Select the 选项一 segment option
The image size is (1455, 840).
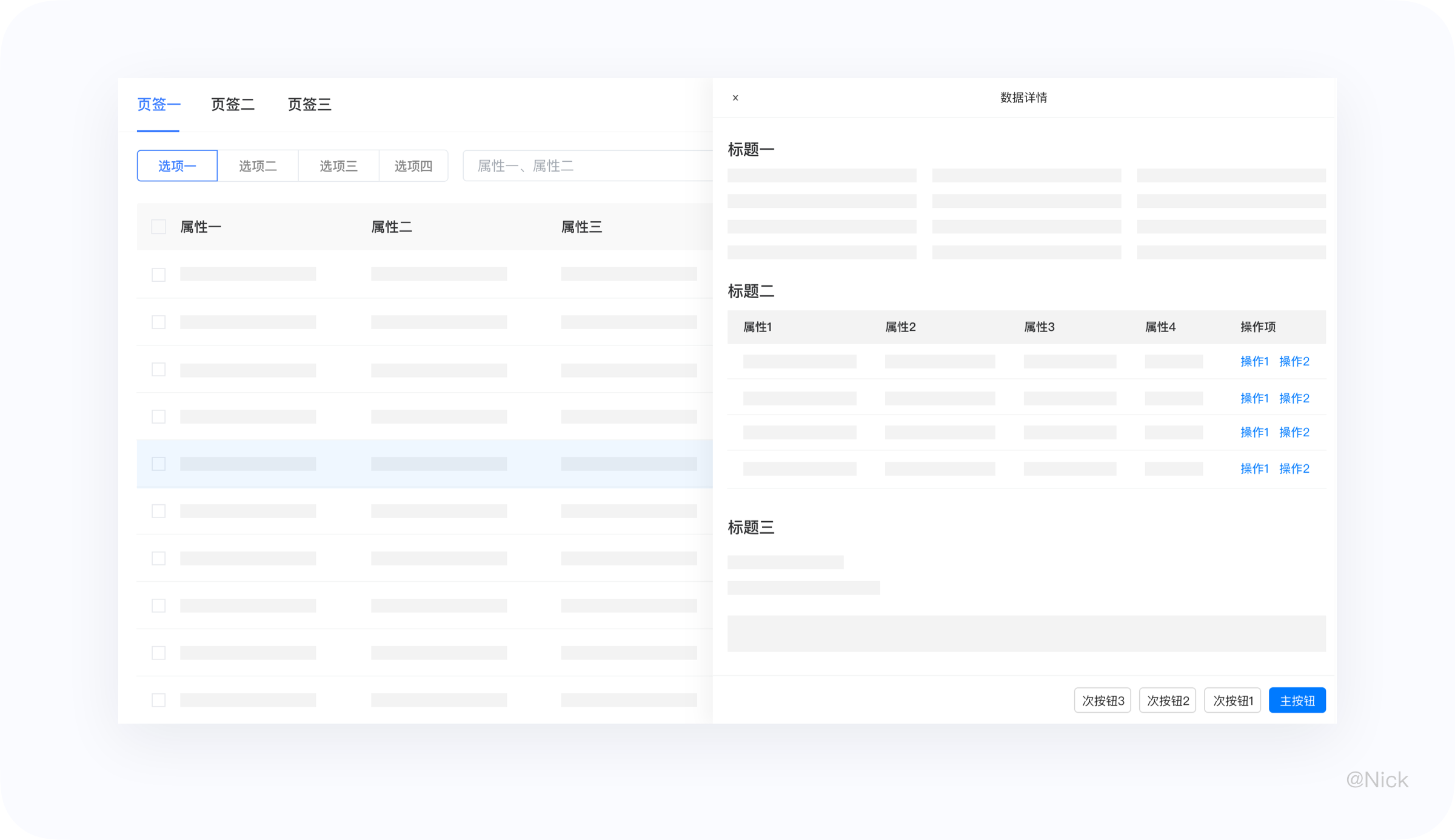click(177, 166)
